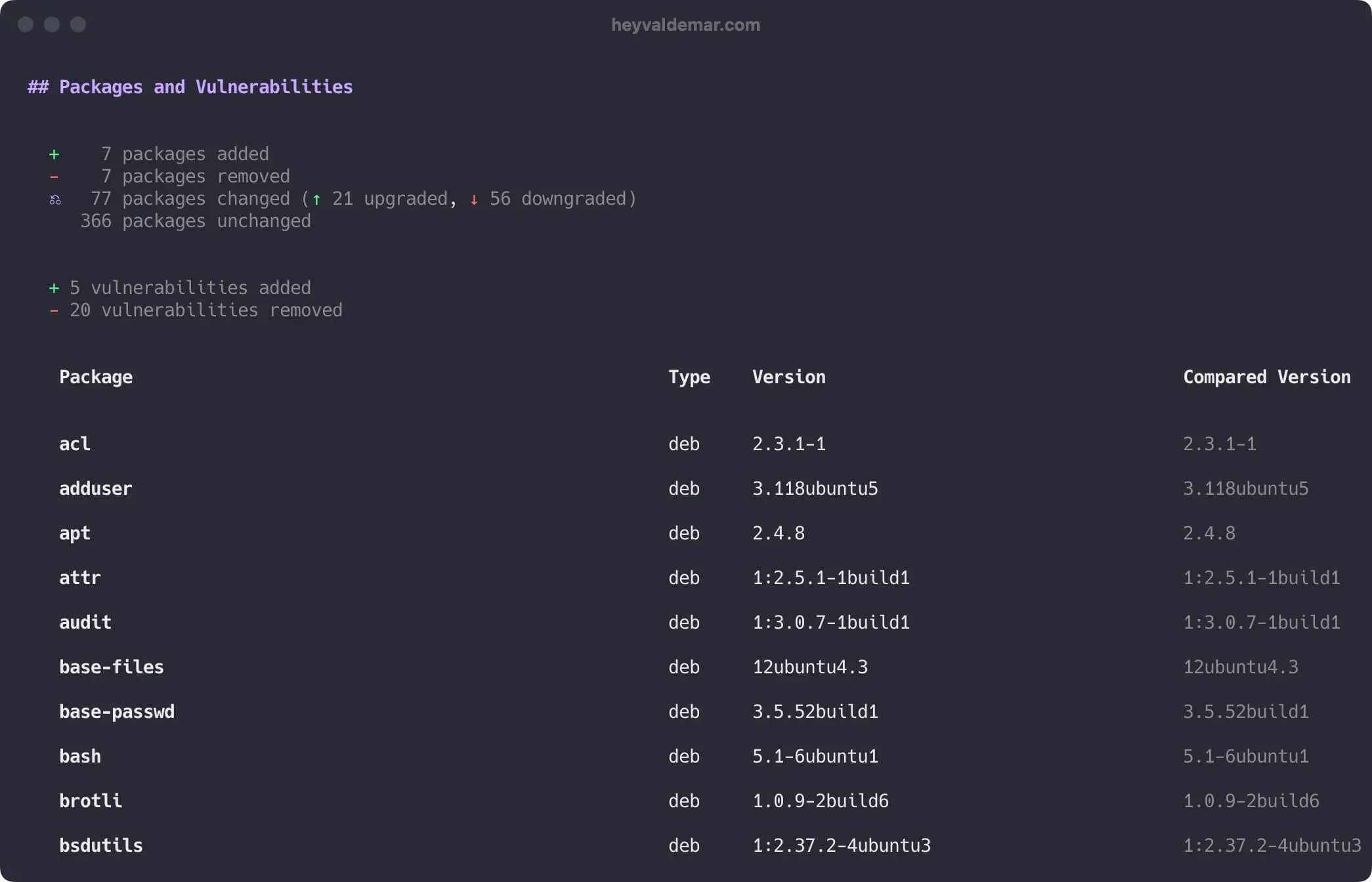Image resolution: width=1372 pixels, height=882 pixels.
Task: Click acl version '2.3.1-1' in Version column
Action: click(789, 444)
